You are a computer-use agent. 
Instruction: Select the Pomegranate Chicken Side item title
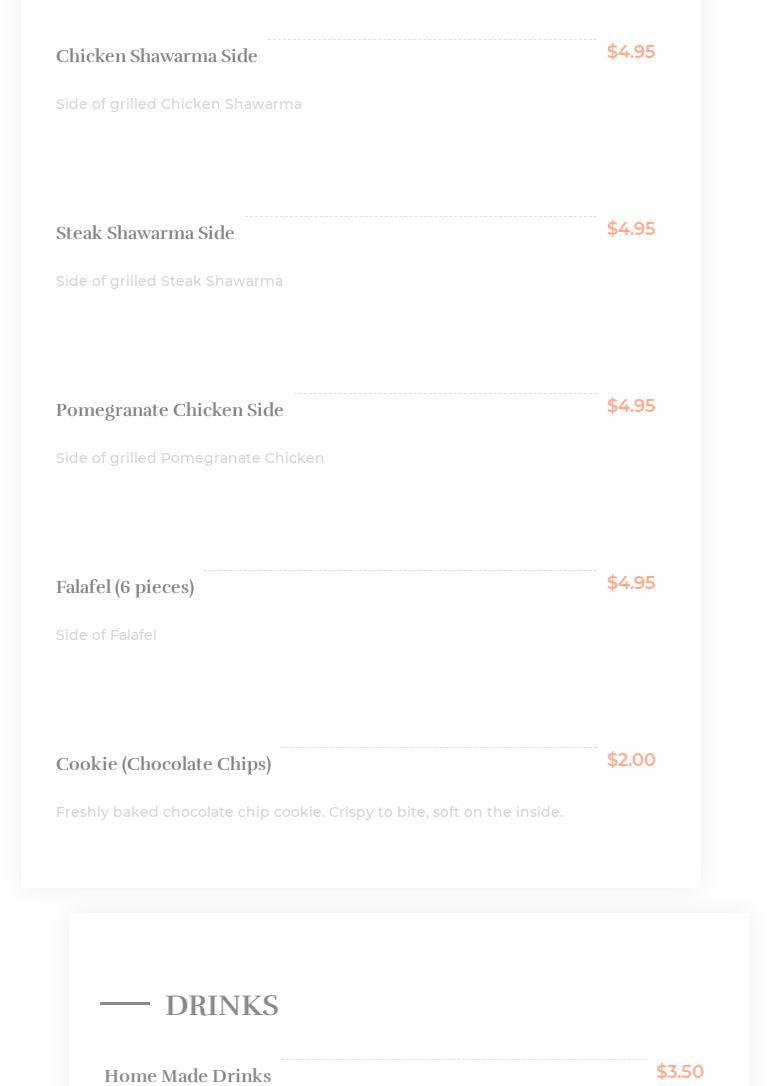[170, 411]
